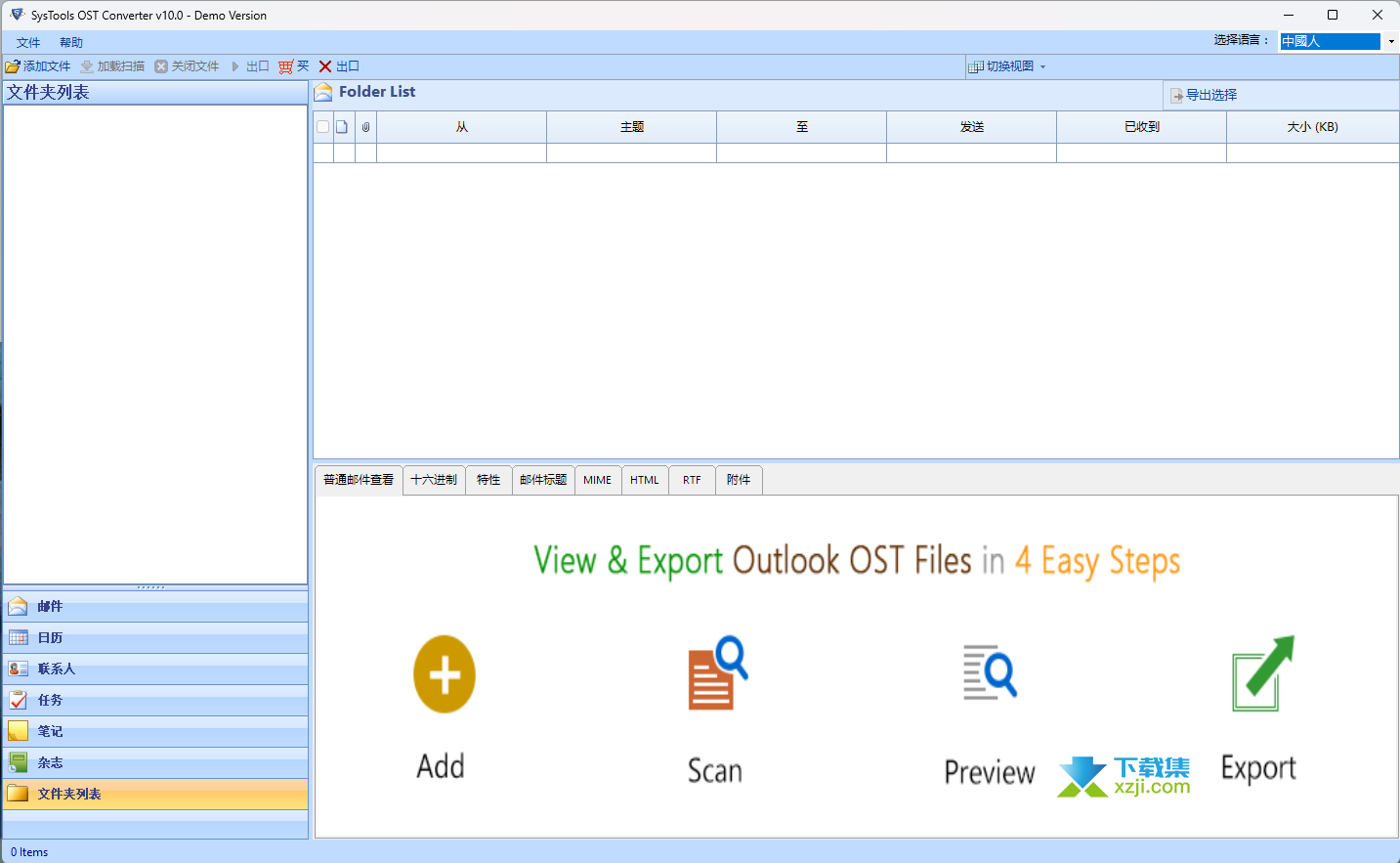This screenshot has width=1400, height=863.
Task: Click the 添加文件 (Add File) toolbar button
Action: click(38, 66)
